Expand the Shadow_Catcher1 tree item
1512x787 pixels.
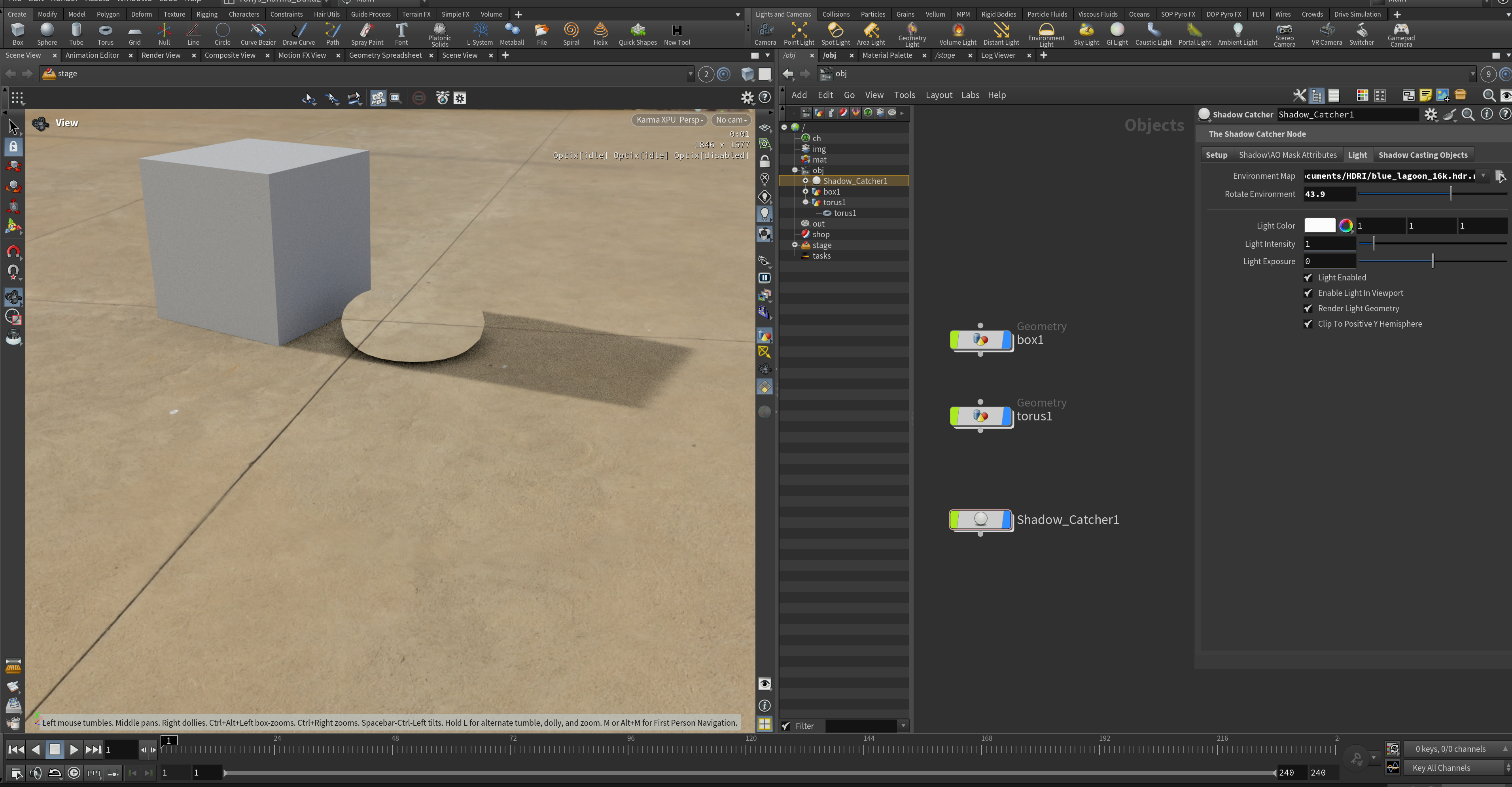tap(806, 181)
